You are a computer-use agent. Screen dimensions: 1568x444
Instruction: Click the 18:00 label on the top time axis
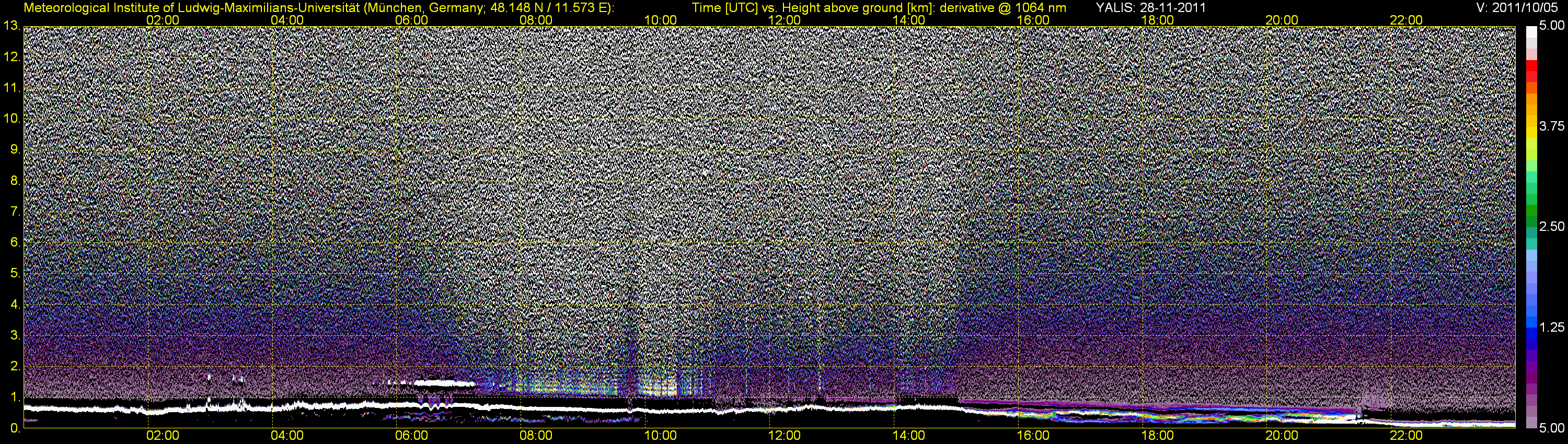1157,19
